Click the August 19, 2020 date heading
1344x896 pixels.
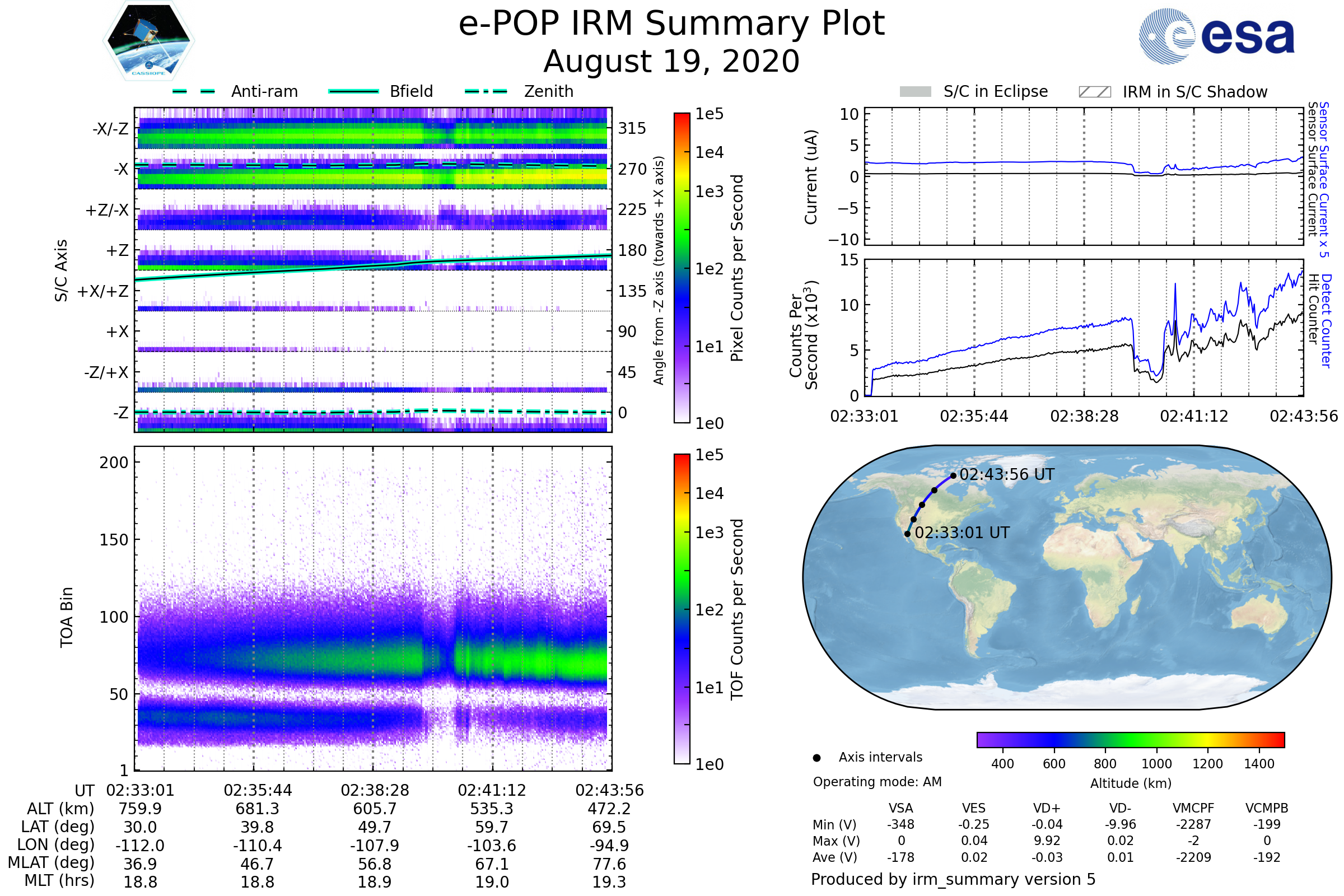[x=671, y=62]
